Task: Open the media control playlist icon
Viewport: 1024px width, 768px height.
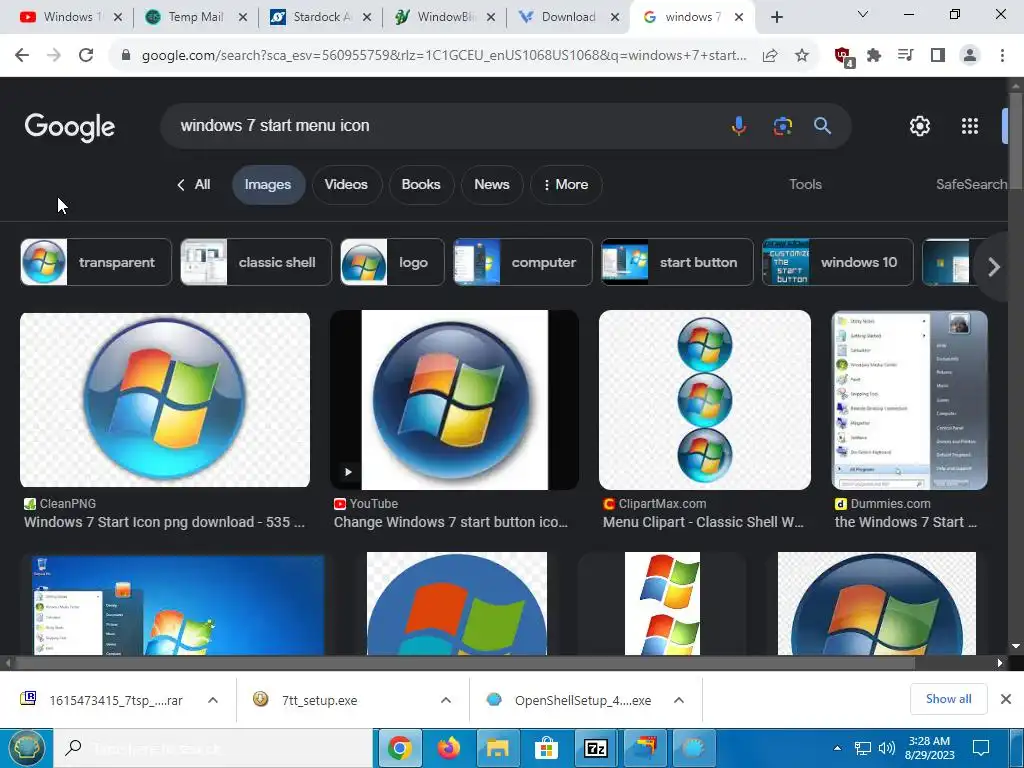Action: pos(906,56)
